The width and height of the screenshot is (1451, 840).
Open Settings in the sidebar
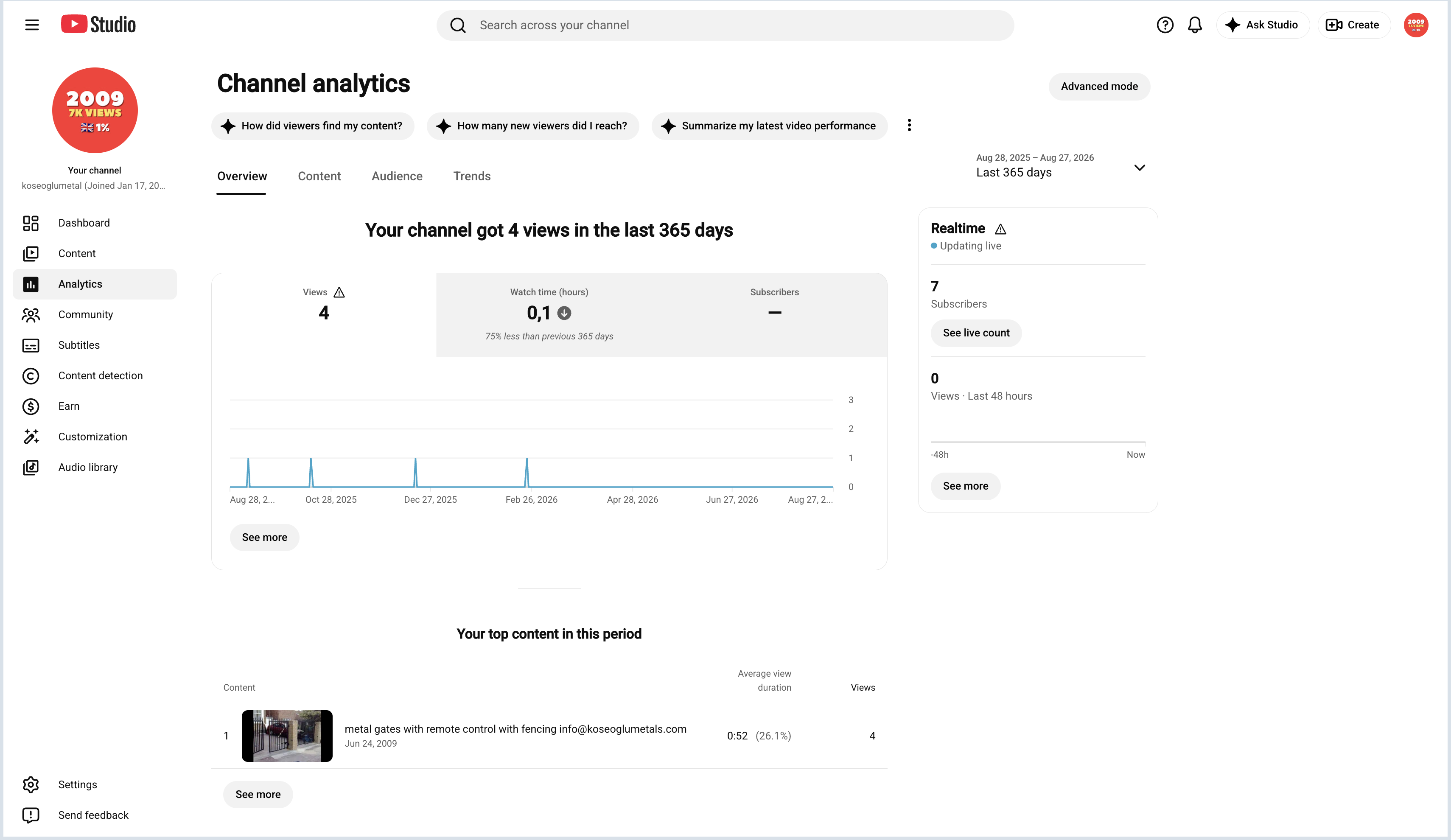pyautogui.click(x=95, y=784)
